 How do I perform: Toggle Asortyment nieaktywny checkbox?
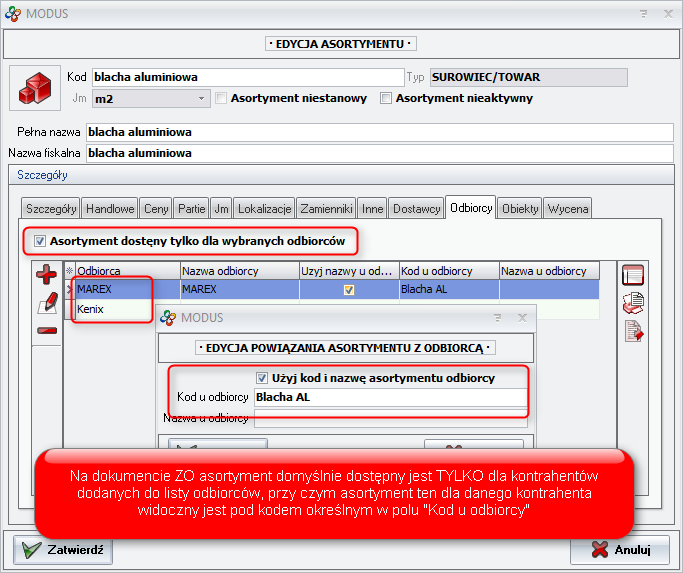pyautogui.click(x=385, y=98)
